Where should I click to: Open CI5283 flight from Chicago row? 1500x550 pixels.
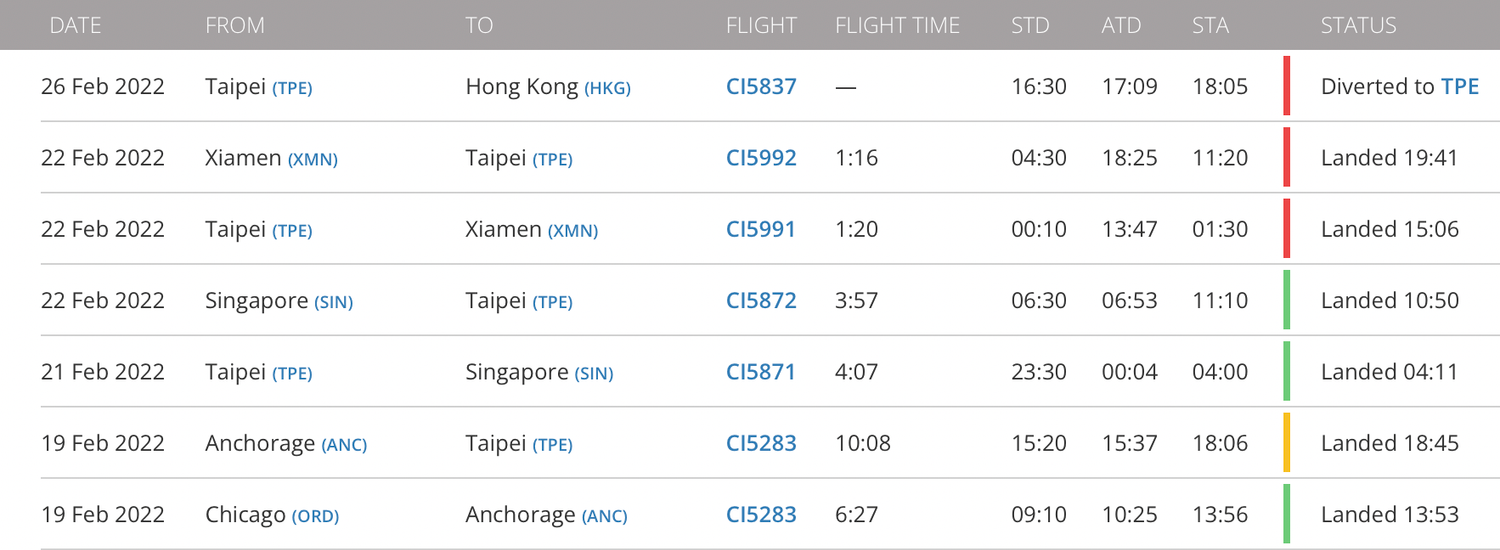click(761, 515)
